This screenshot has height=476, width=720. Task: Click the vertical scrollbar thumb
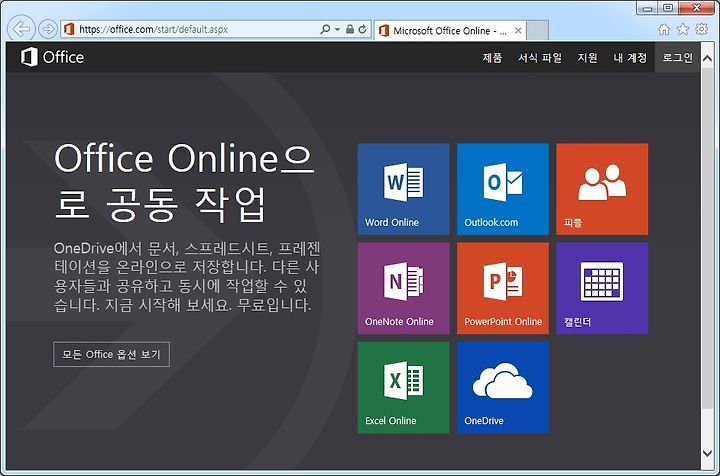coord(707,239)
